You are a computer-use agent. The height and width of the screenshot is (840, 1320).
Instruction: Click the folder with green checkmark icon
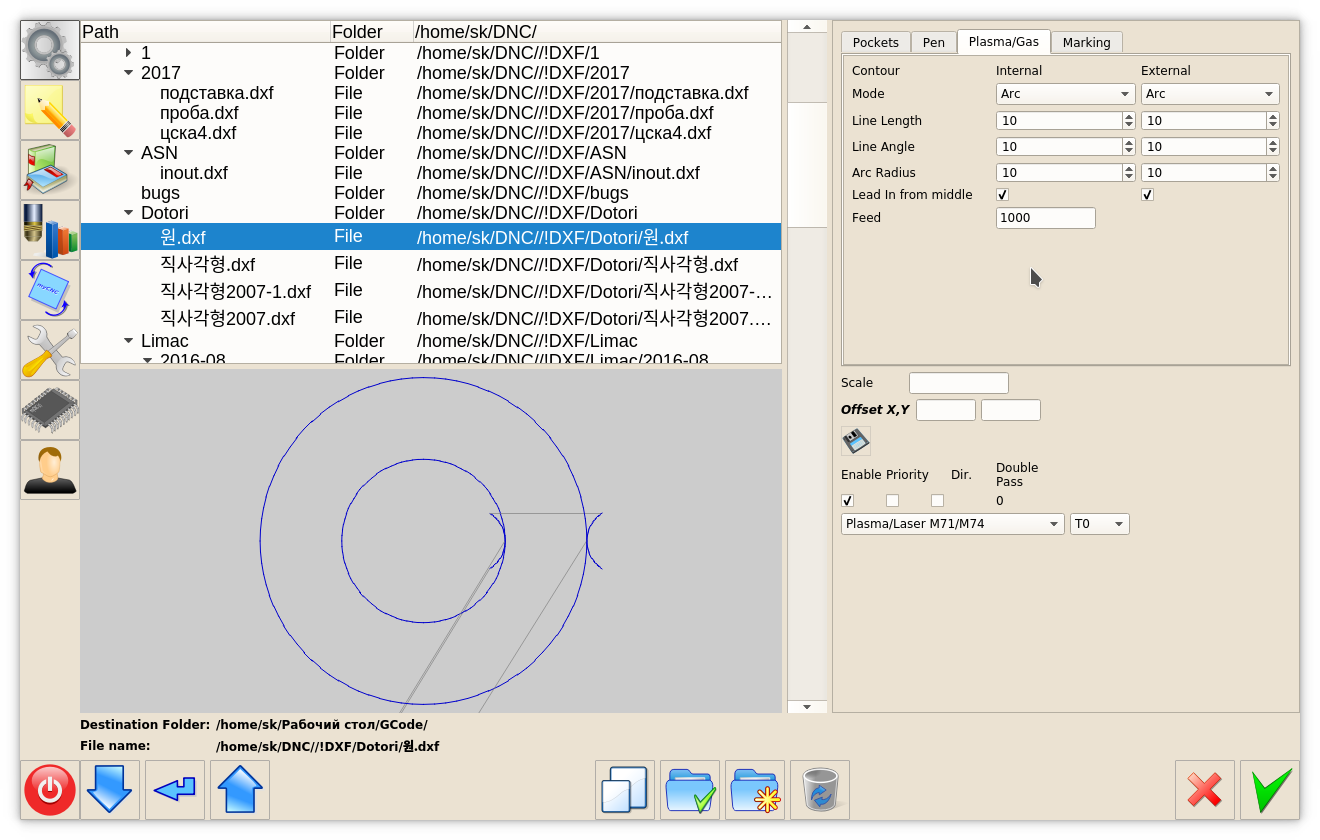click(690, 790)
